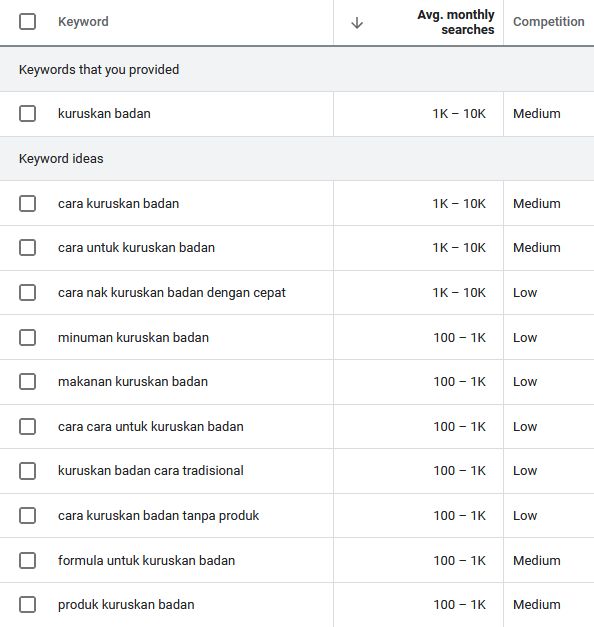
Task: Tick the 'makanan kuruskan badan' checkbox
Action: [28, 381]
